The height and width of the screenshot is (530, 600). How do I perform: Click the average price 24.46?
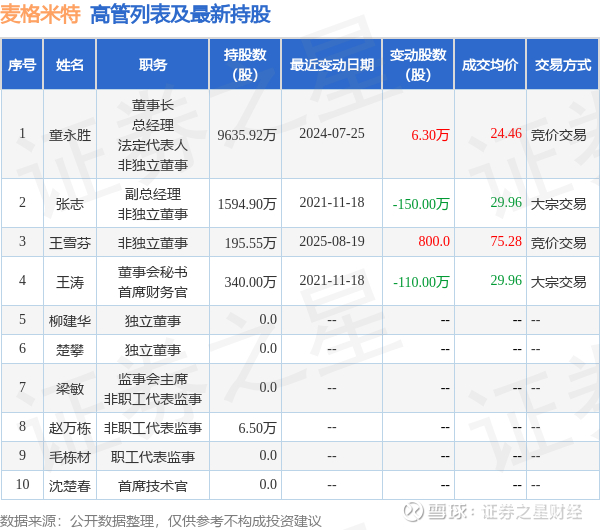[506, 134]
